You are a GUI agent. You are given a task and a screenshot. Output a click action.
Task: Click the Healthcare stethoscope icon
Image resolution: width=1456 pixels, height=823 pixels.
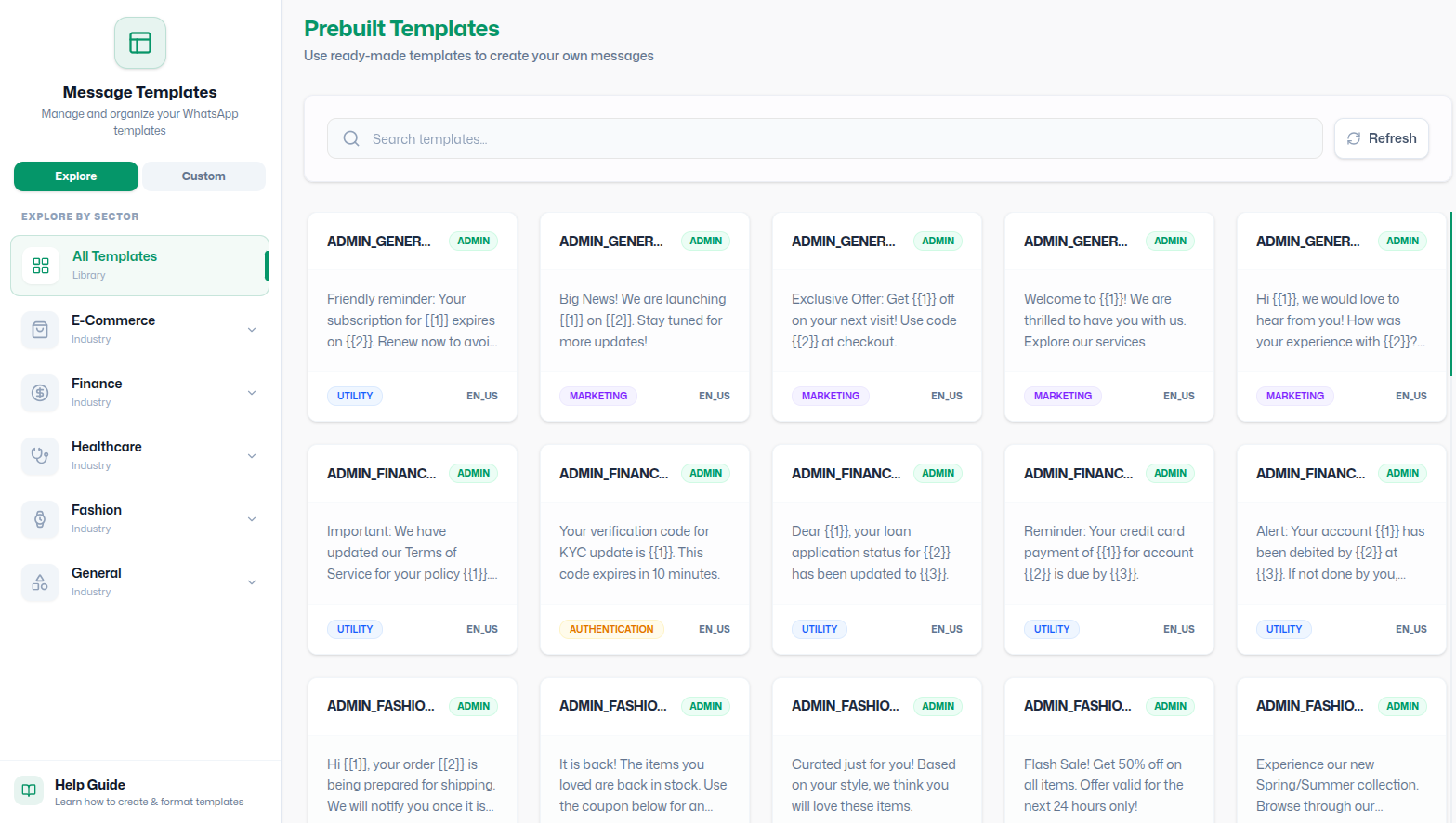pyautogui.click(x=40, y=456)
